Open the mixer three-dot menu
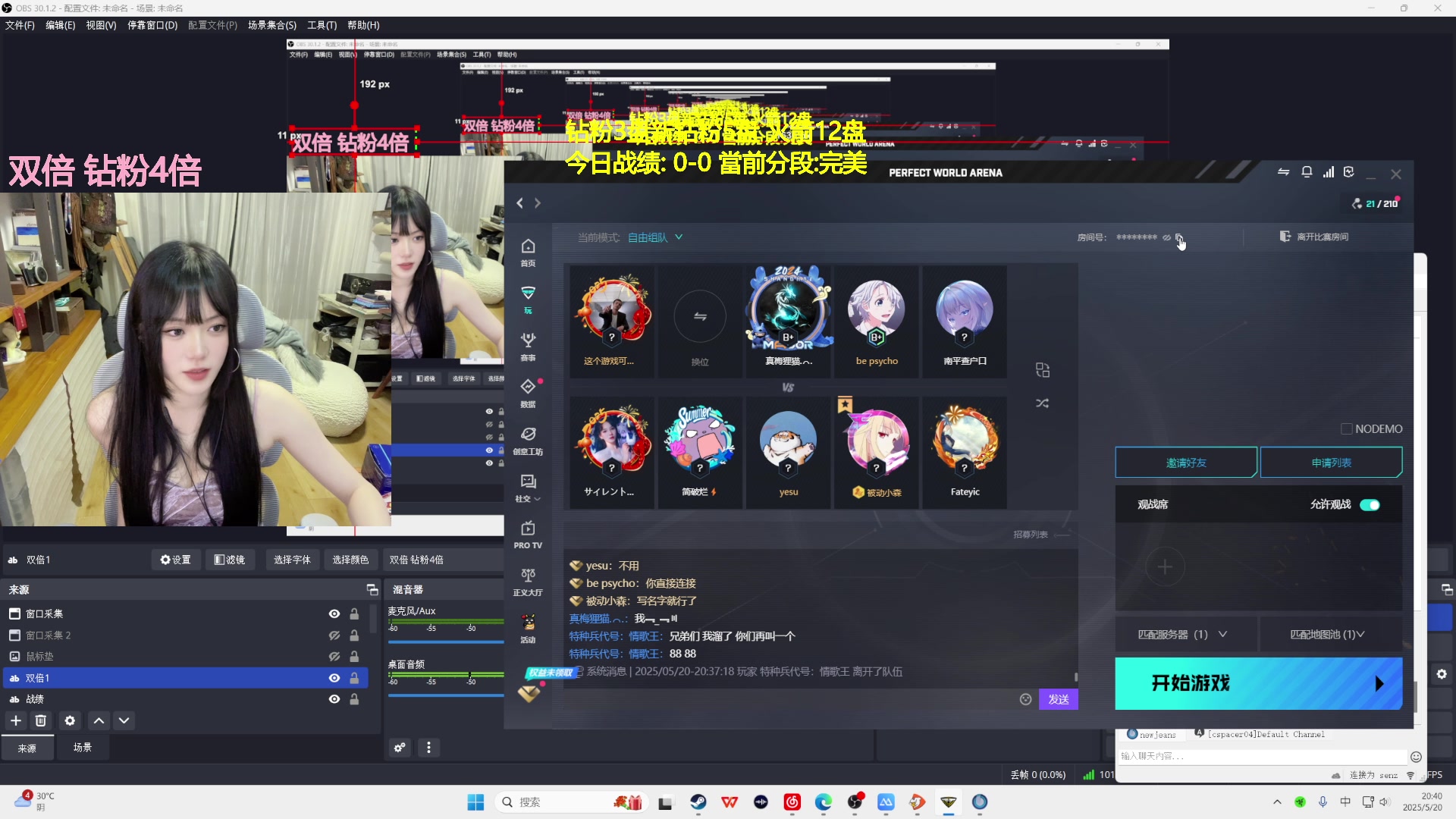 428,748
